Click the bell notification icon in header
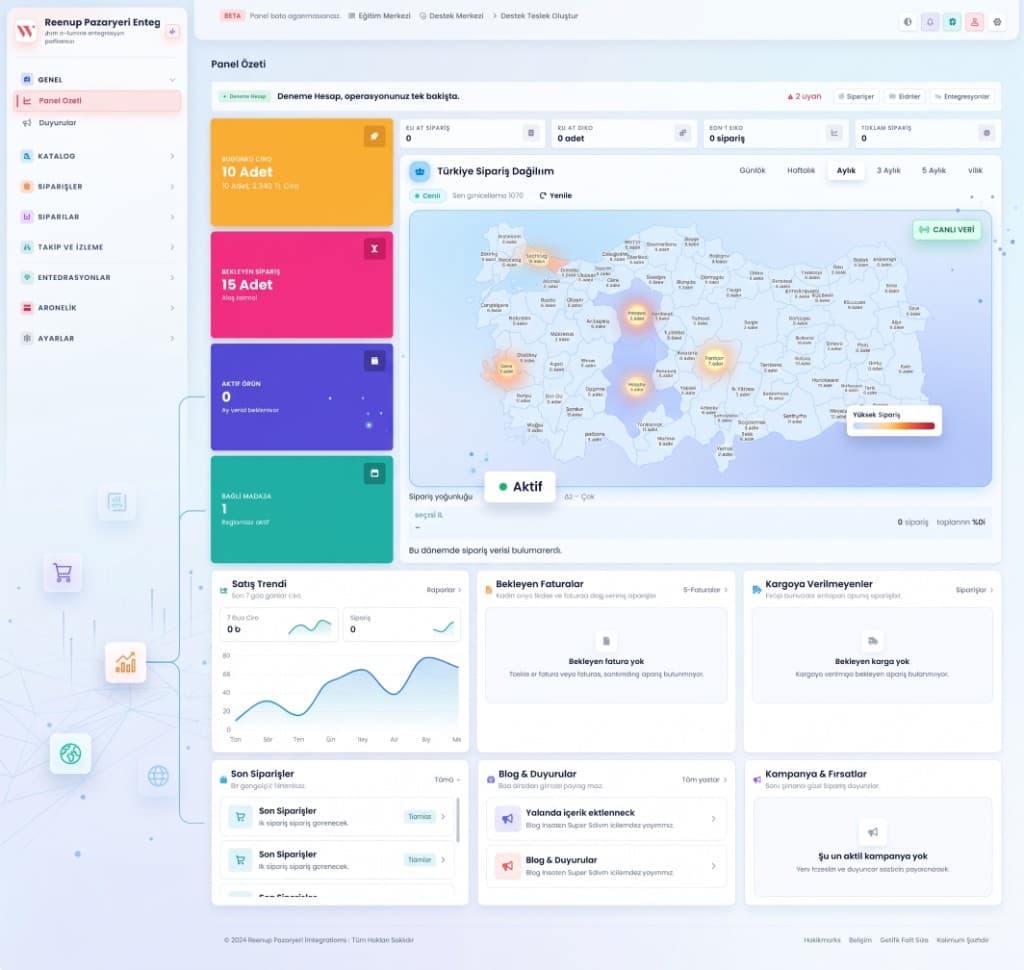Image resolution: width=1024 pixels, height=970 pixels. tap(930, 22)
